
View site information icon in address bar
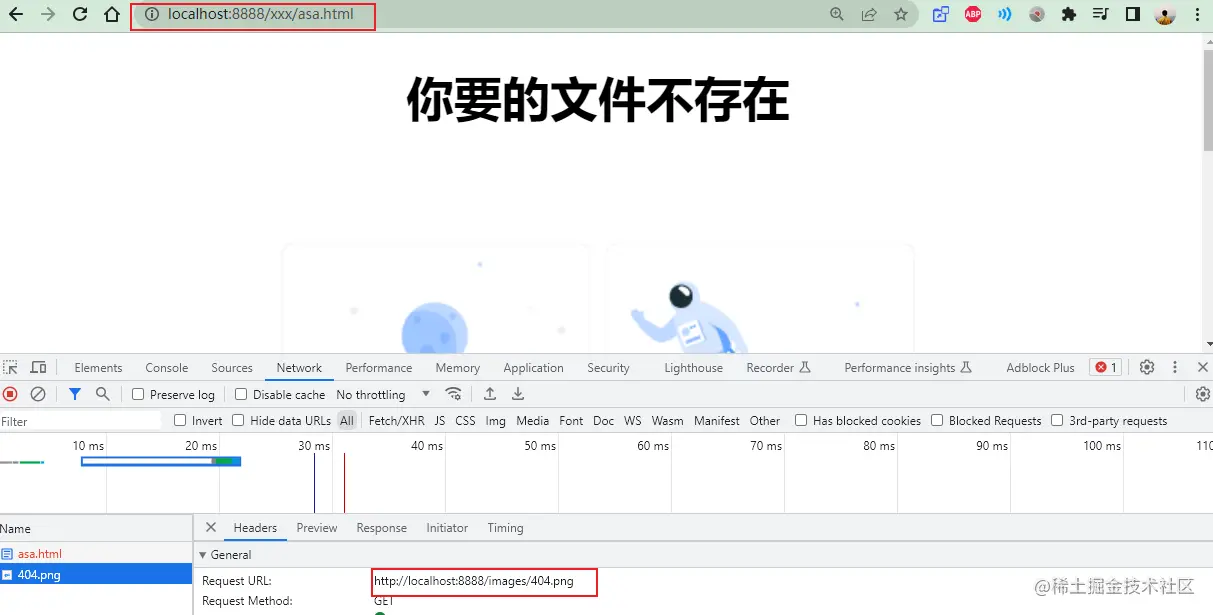click(152, 15)
